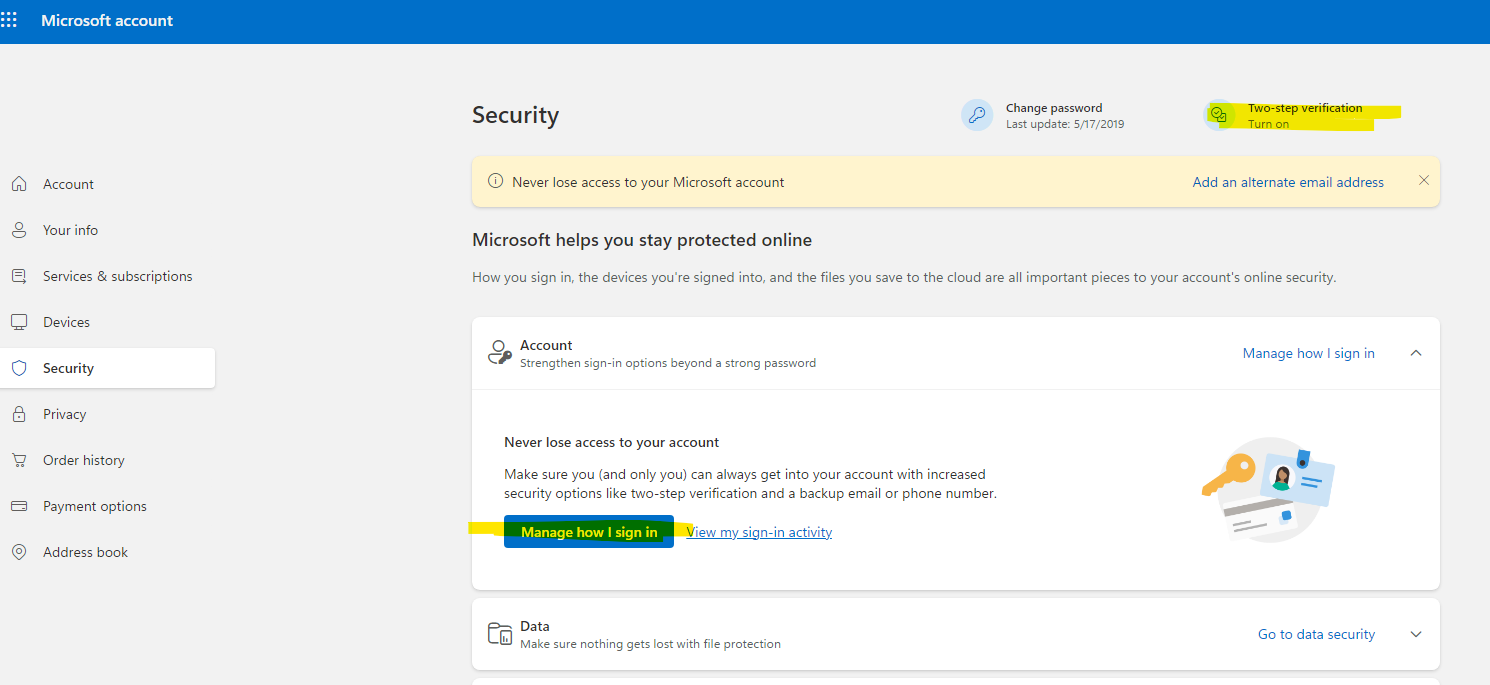Click 'Microsoft helps you stay protected online' heading

pyautogui.click(x=642, y=240)
